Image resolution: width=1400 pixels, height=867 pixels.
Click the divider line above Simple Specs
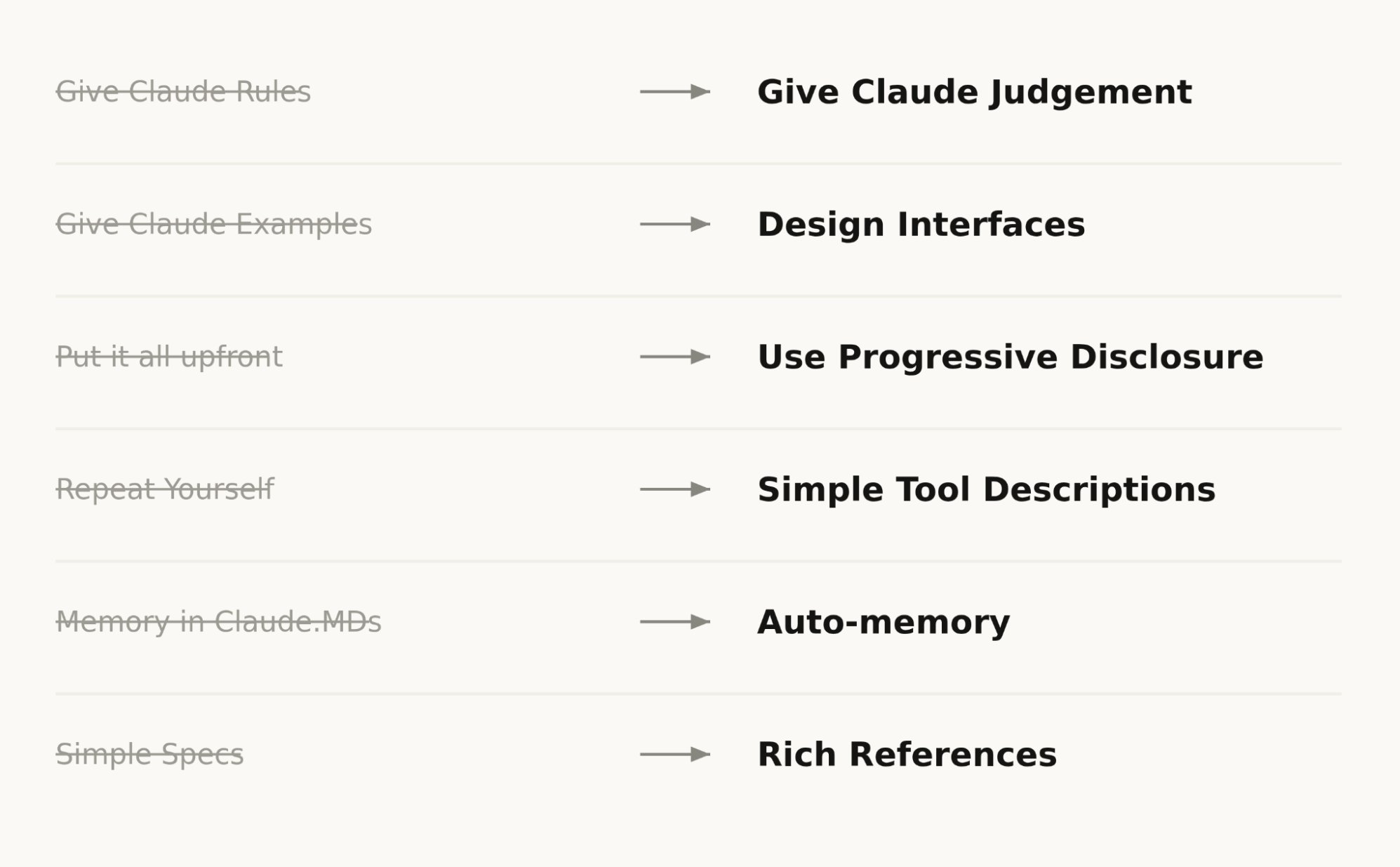click(x=698, y=694)
